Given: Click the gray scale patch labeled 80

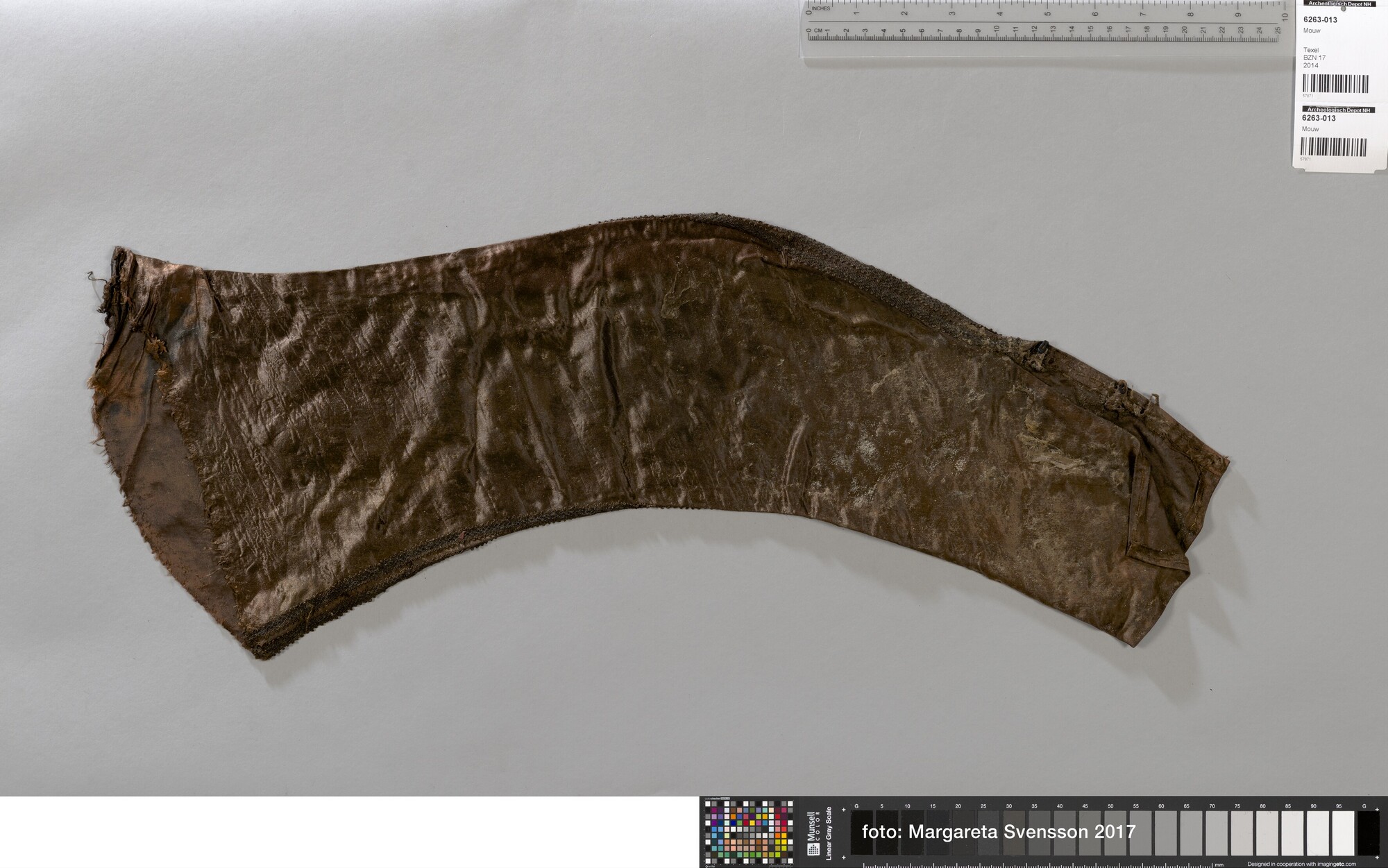Looking at the screenshot, I should pos(1267,832).
